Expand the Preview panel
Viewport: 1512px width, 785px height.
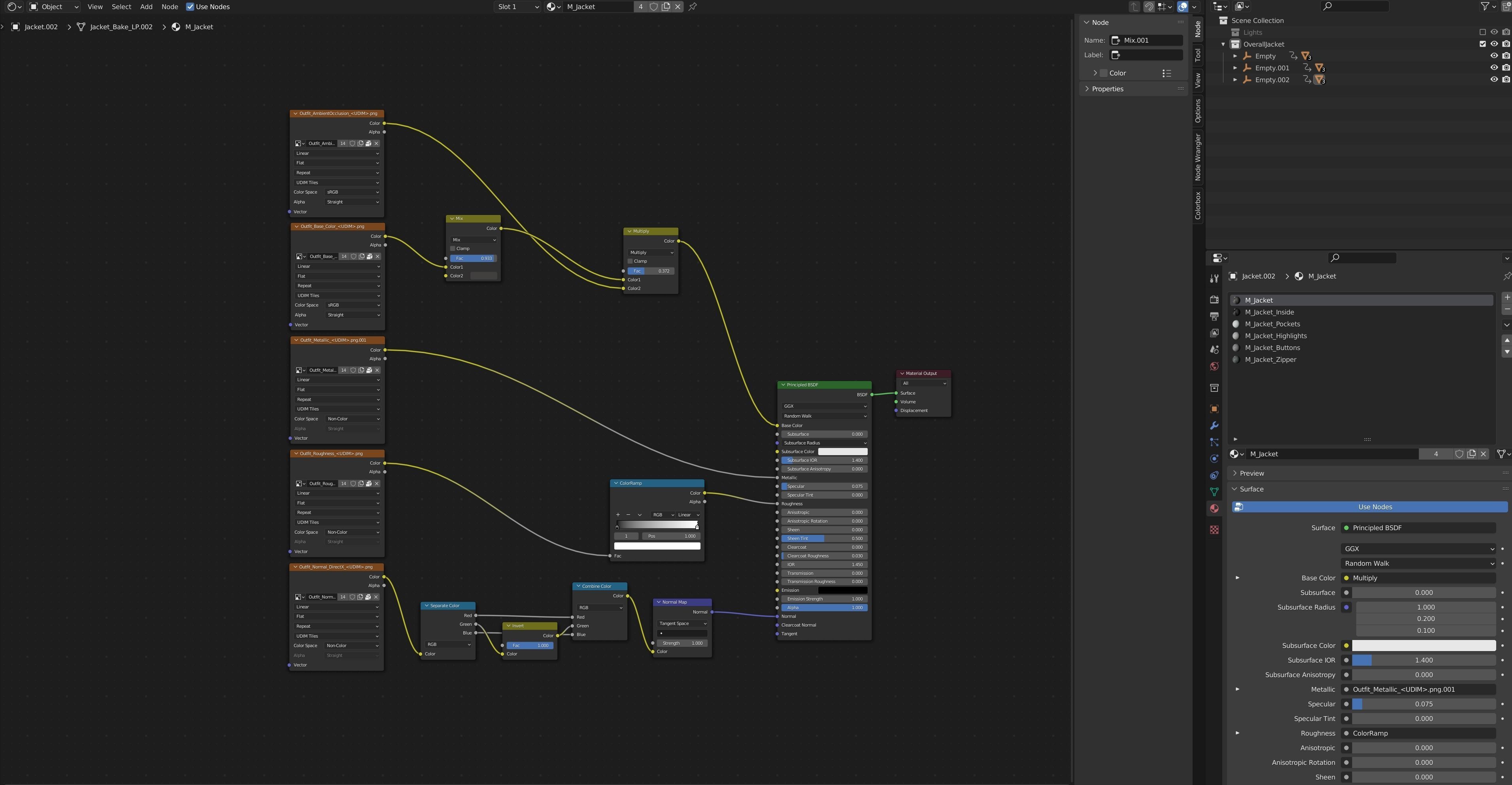tap(1252, 473)
